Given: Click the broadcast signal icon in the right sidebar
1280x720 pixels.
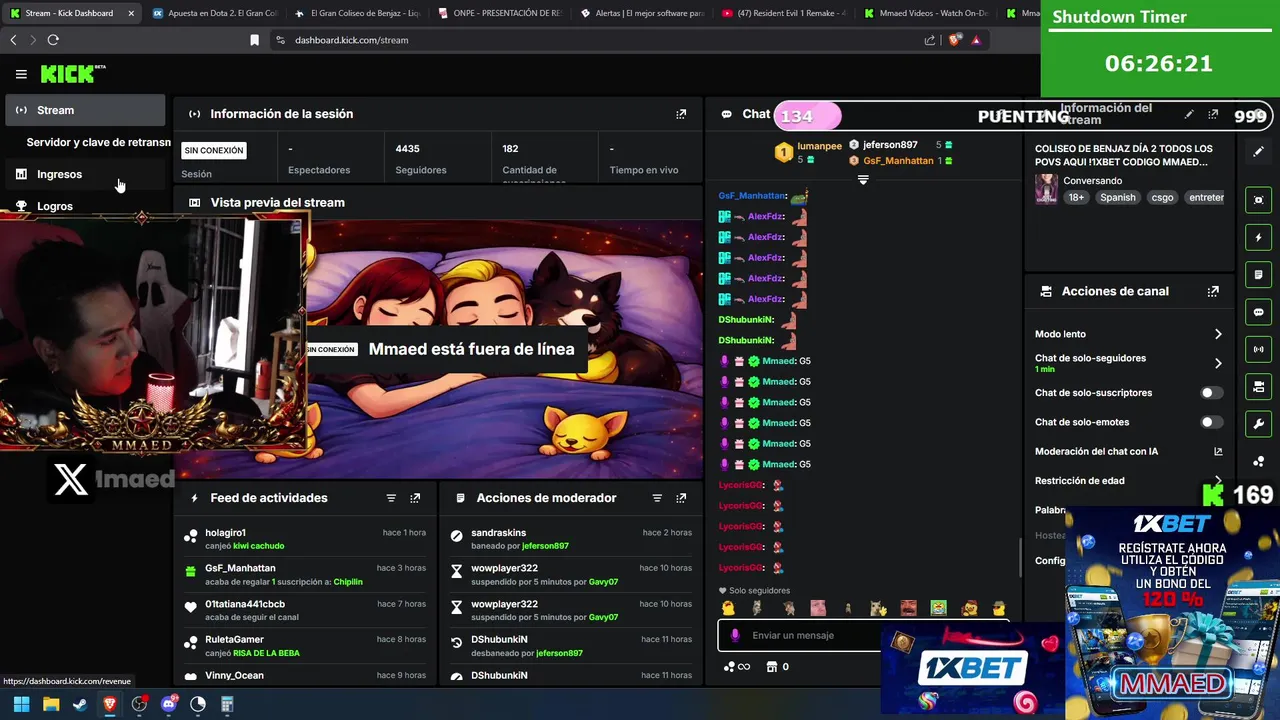Looking at the screenshot, I should coord(1259,349).
